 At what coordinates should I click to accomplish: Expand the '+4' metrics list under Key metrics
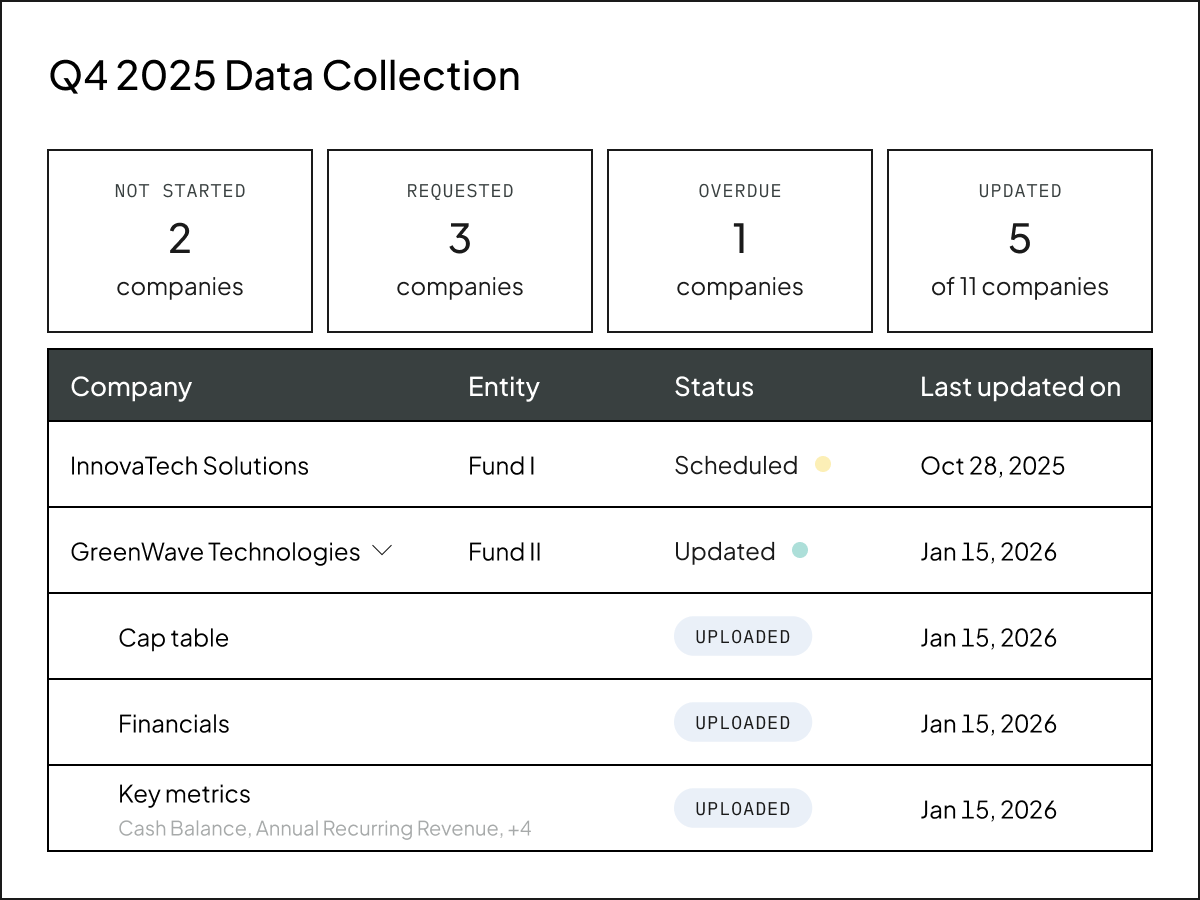(x=520, y=828)
